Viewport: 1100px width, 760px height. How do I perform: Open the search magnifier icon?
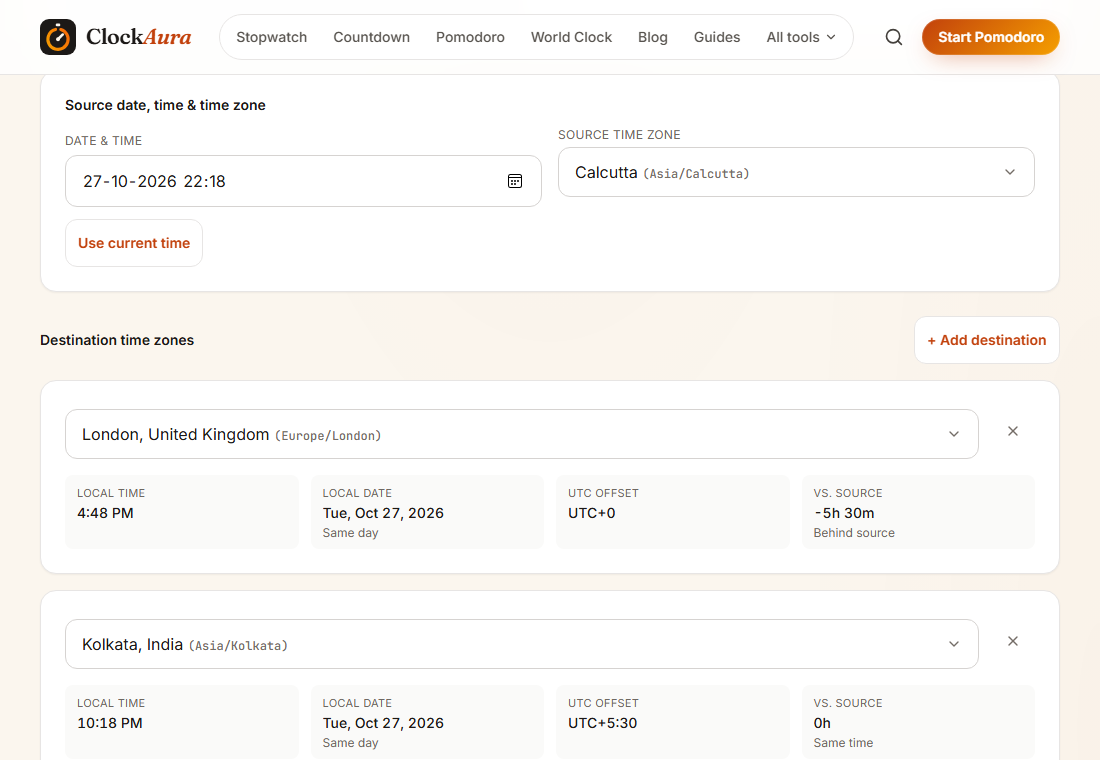894,37
